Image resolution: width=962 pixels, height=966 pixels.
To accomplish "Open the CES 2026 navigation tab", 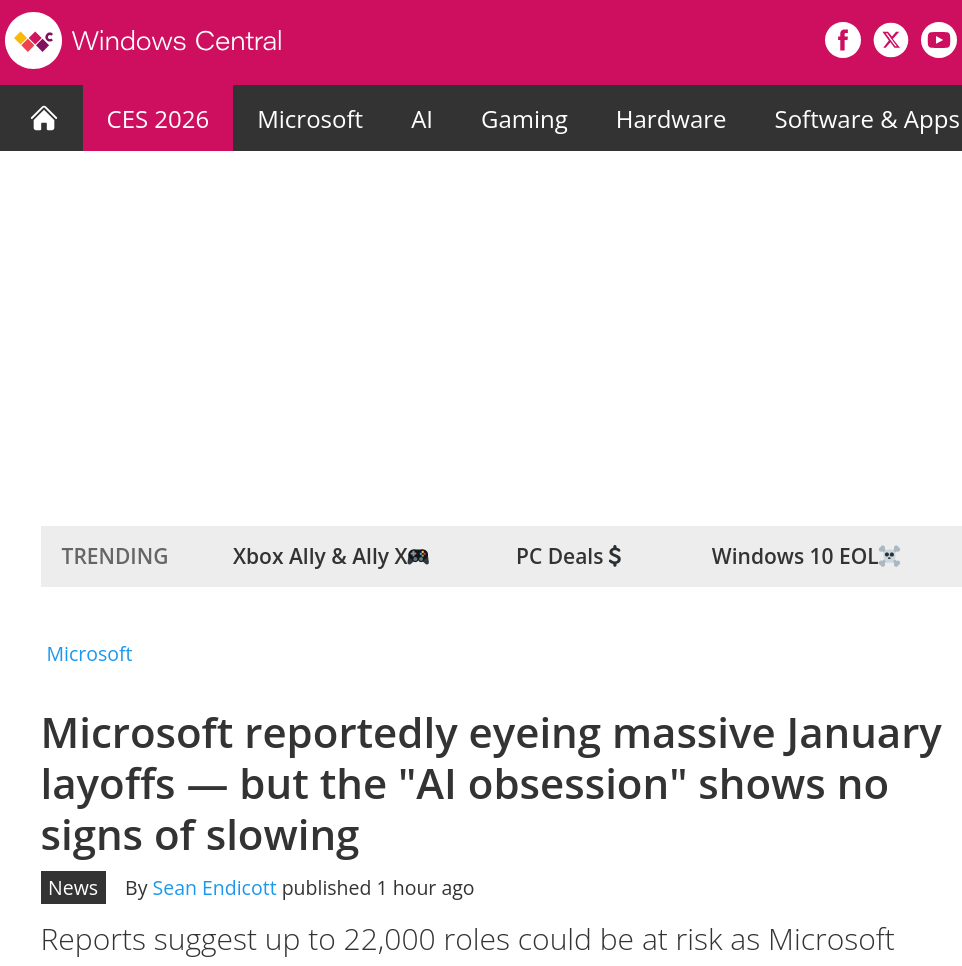I will [x=158, y=119].
